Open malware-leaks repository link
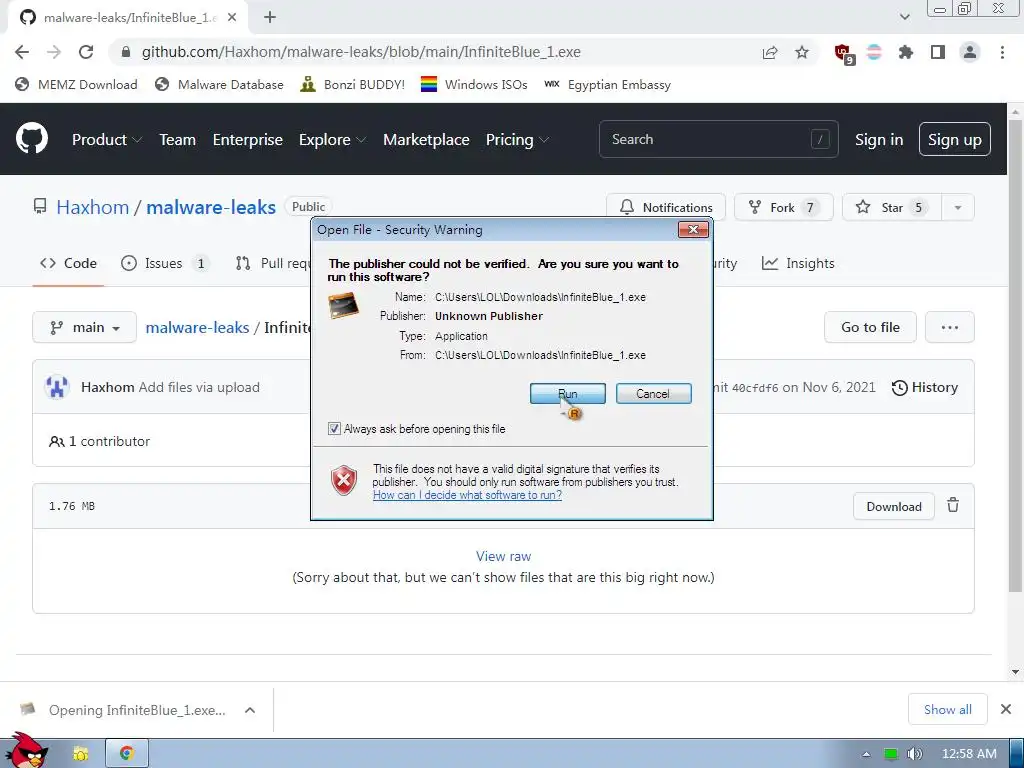The height and width of the screenshot is (768, 1024). pyautogui.click(x=211, y=207)
